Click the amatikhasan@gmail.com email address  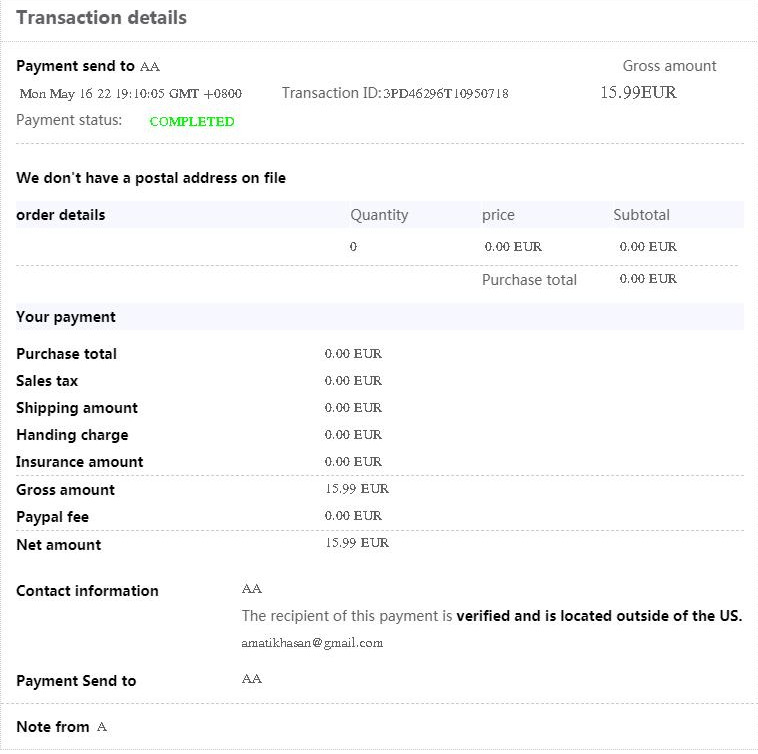click(312, 643)
